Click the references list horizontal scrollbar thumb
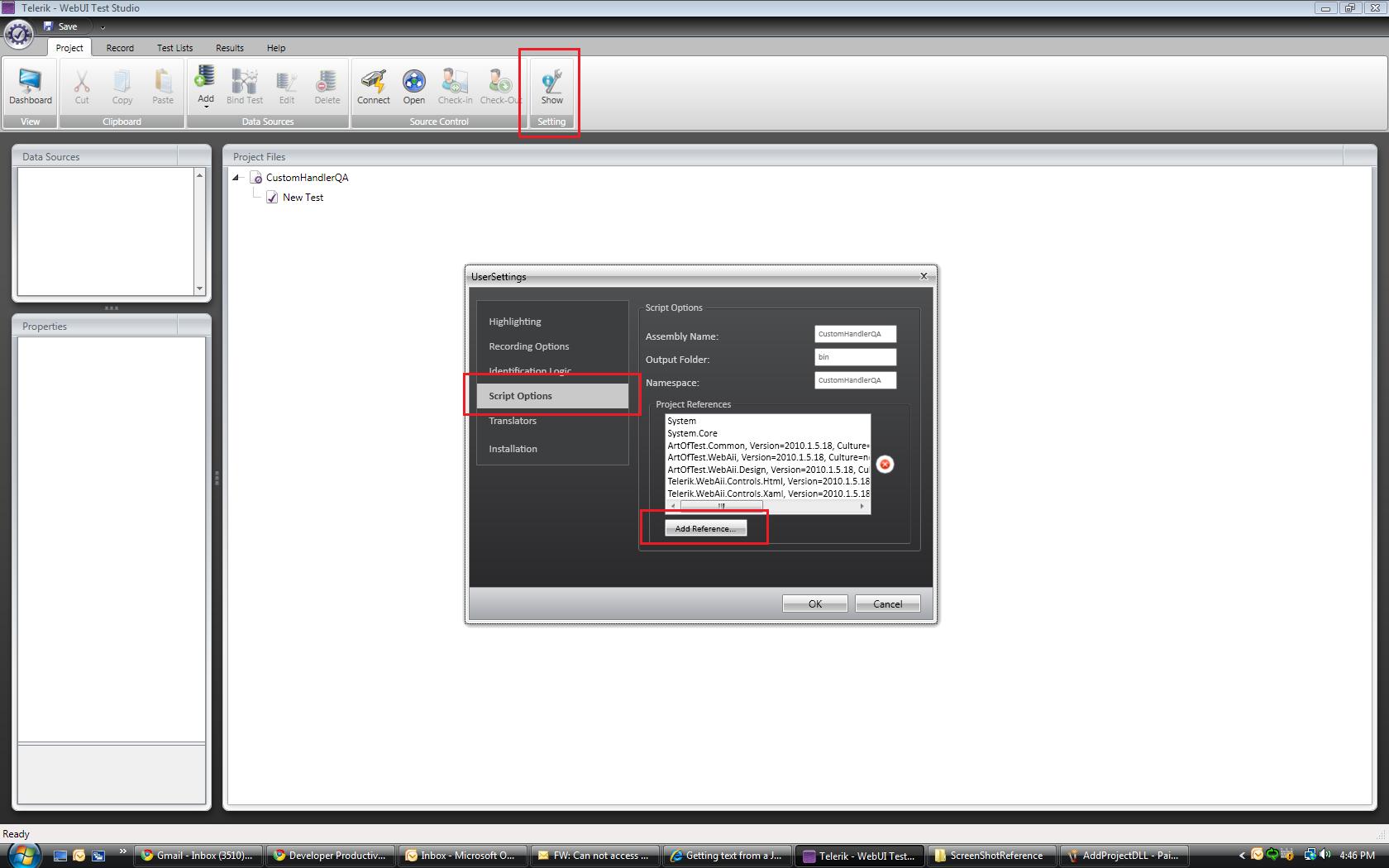 click(x=721, y=506)
